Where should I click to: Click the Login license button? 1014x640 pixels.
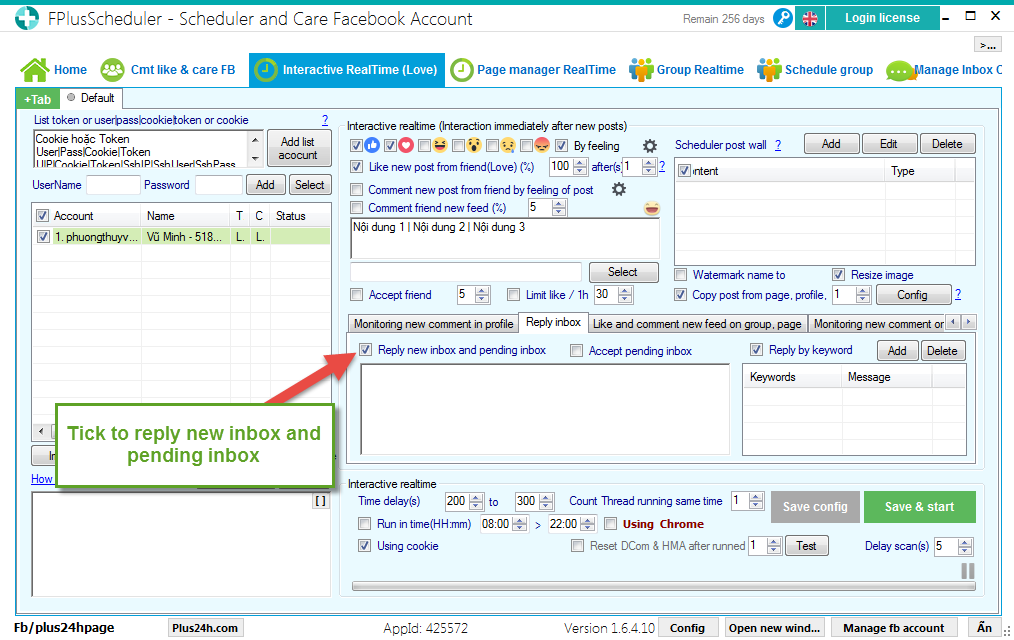[x=882, y=18]
